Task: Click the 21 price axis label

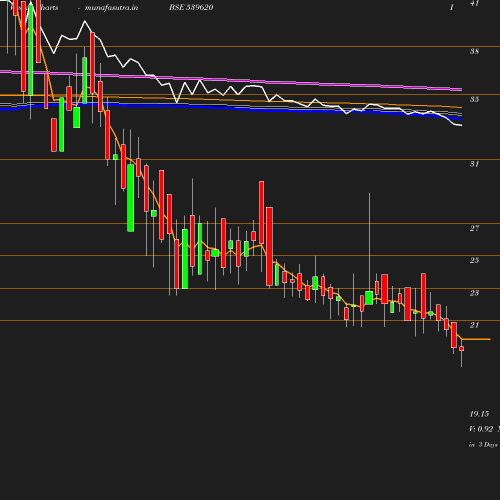Action: coord(474,325)
